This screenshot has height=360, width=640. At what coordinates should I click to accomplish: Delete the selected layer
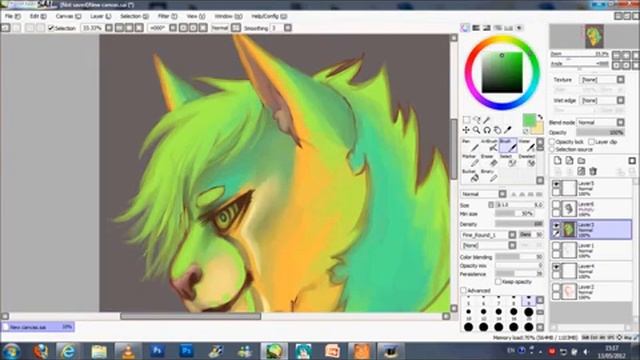coord(593,171)
